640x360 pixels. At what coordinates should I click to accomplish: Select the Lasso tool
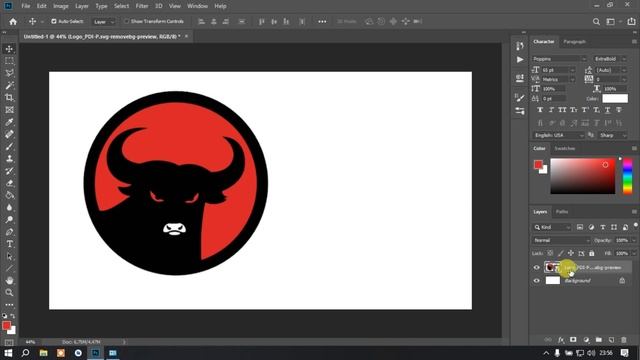9,73
